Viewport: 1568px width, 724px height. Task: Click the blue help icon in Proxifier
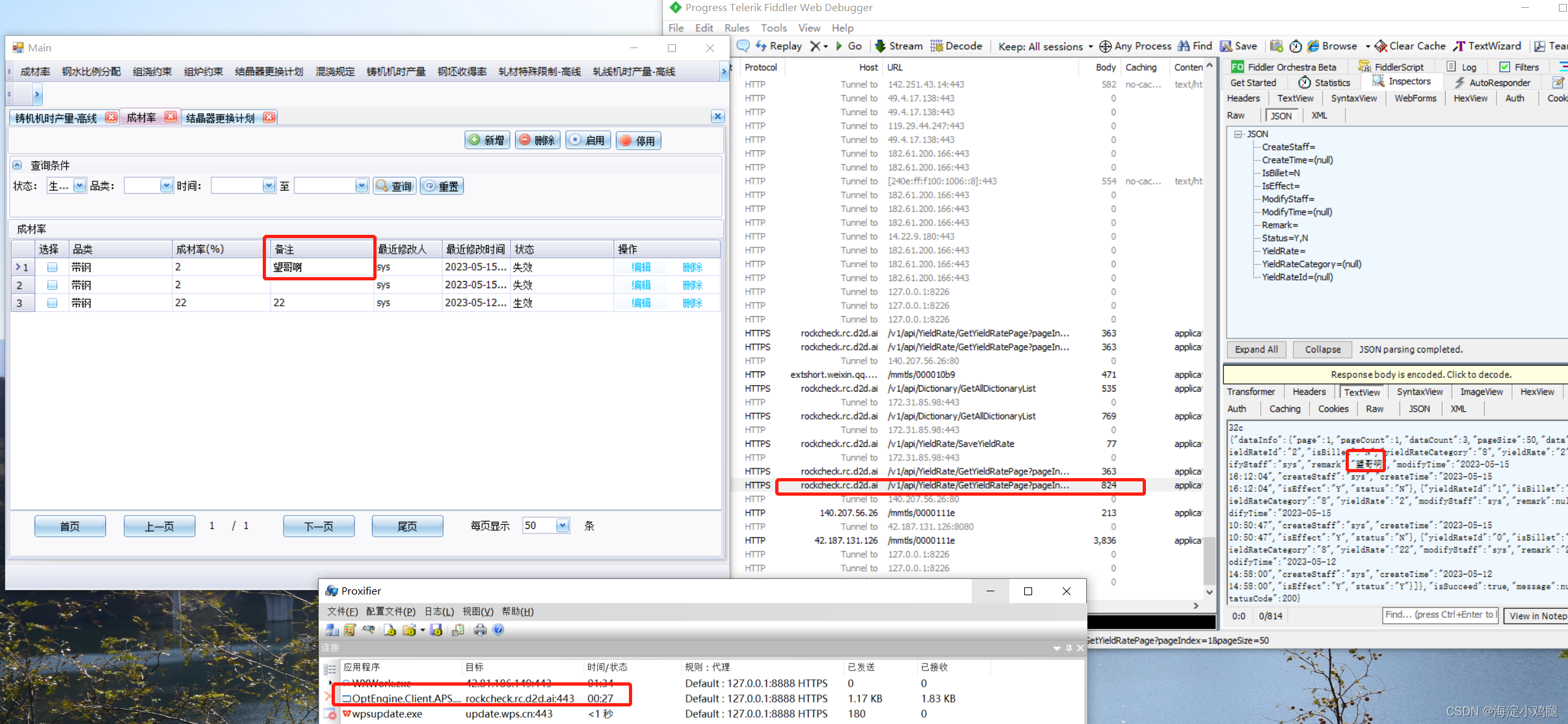[498, 630]
